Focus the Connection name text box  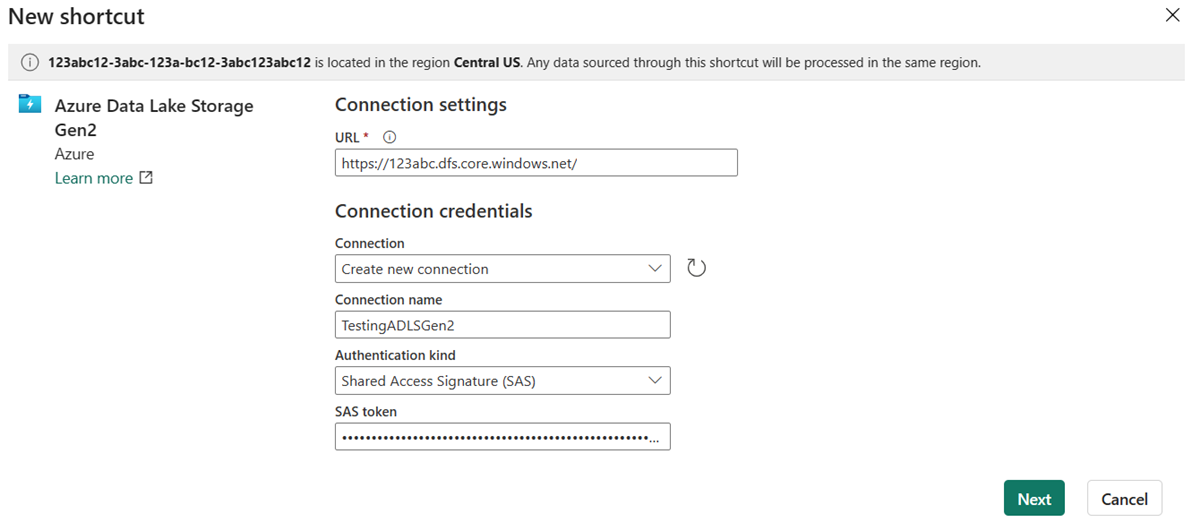pos(502,325)
